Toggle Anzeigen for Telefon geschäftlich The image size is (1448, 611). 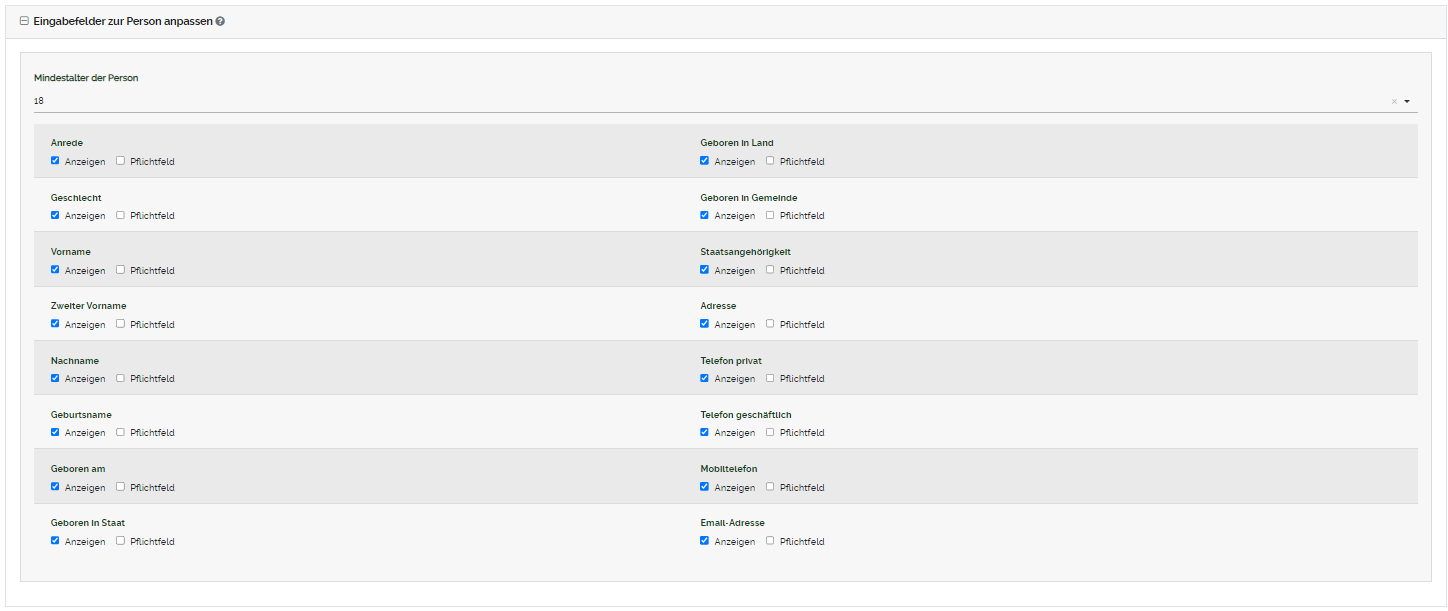(x=705, y=432)
